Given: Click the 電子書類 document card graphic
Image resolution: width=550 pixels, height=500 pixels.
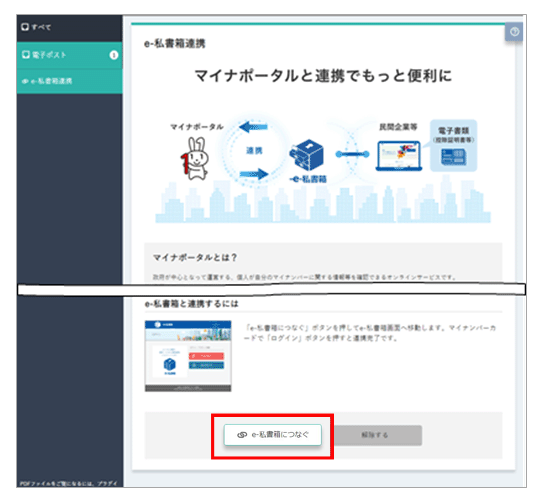Looking at the screenshot, I should (454, 146).
